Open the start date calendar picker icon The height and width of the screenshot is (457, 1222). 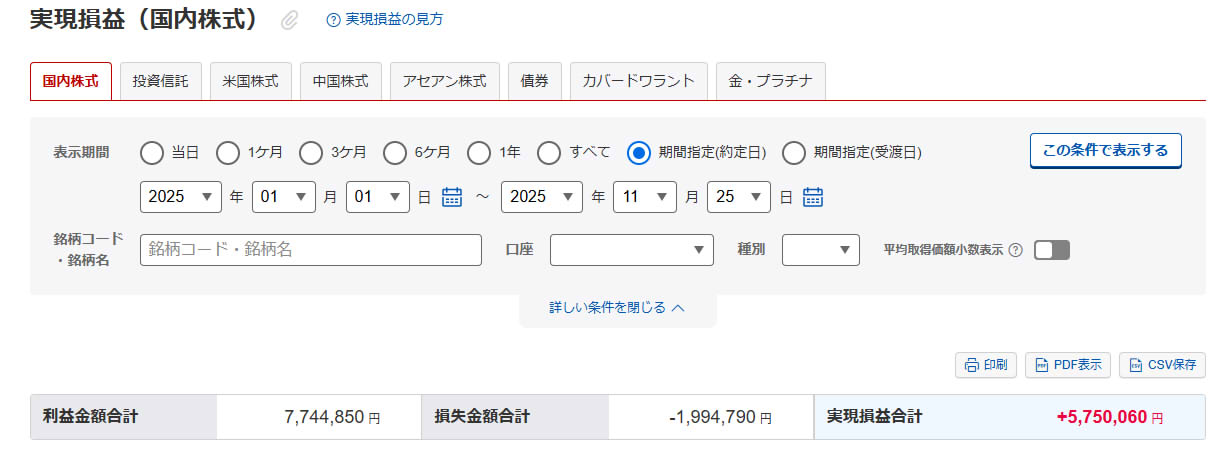(x=452, y=197)
